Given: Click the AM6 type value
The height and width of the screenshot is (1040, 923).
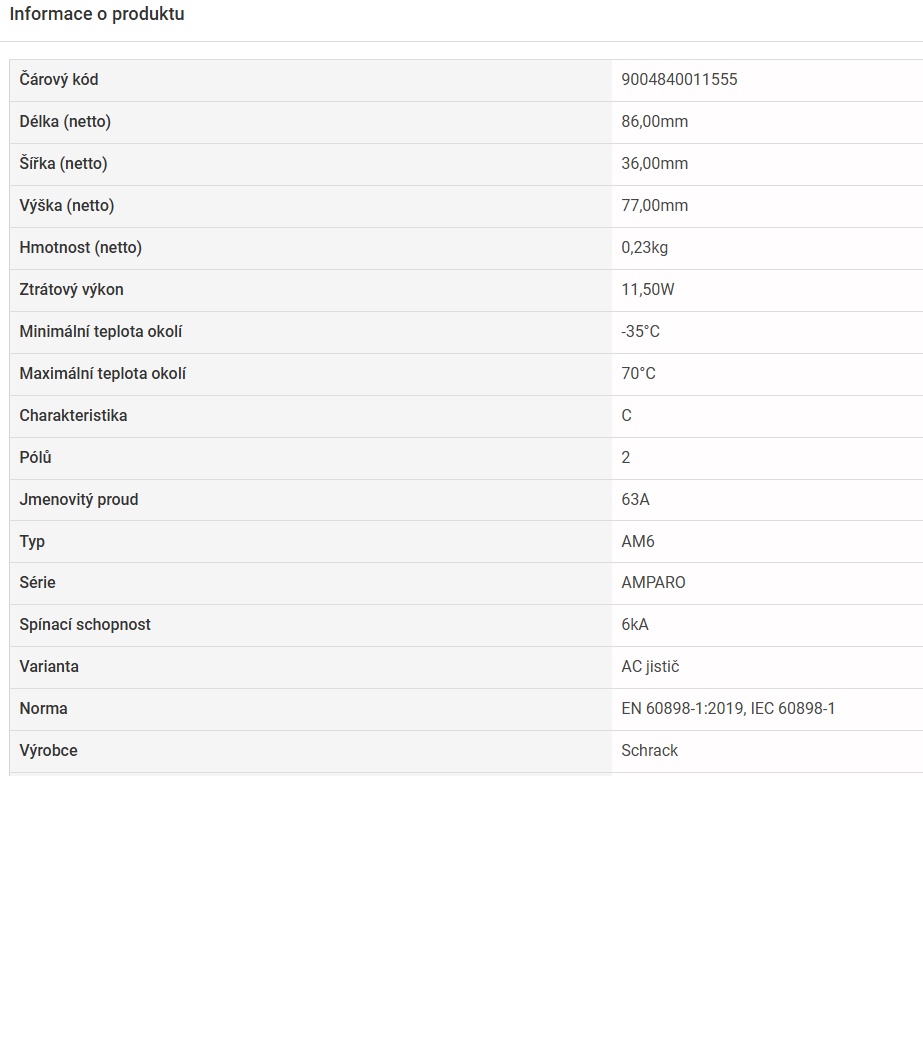Looking at the screenshot, I should click(638, 542).
